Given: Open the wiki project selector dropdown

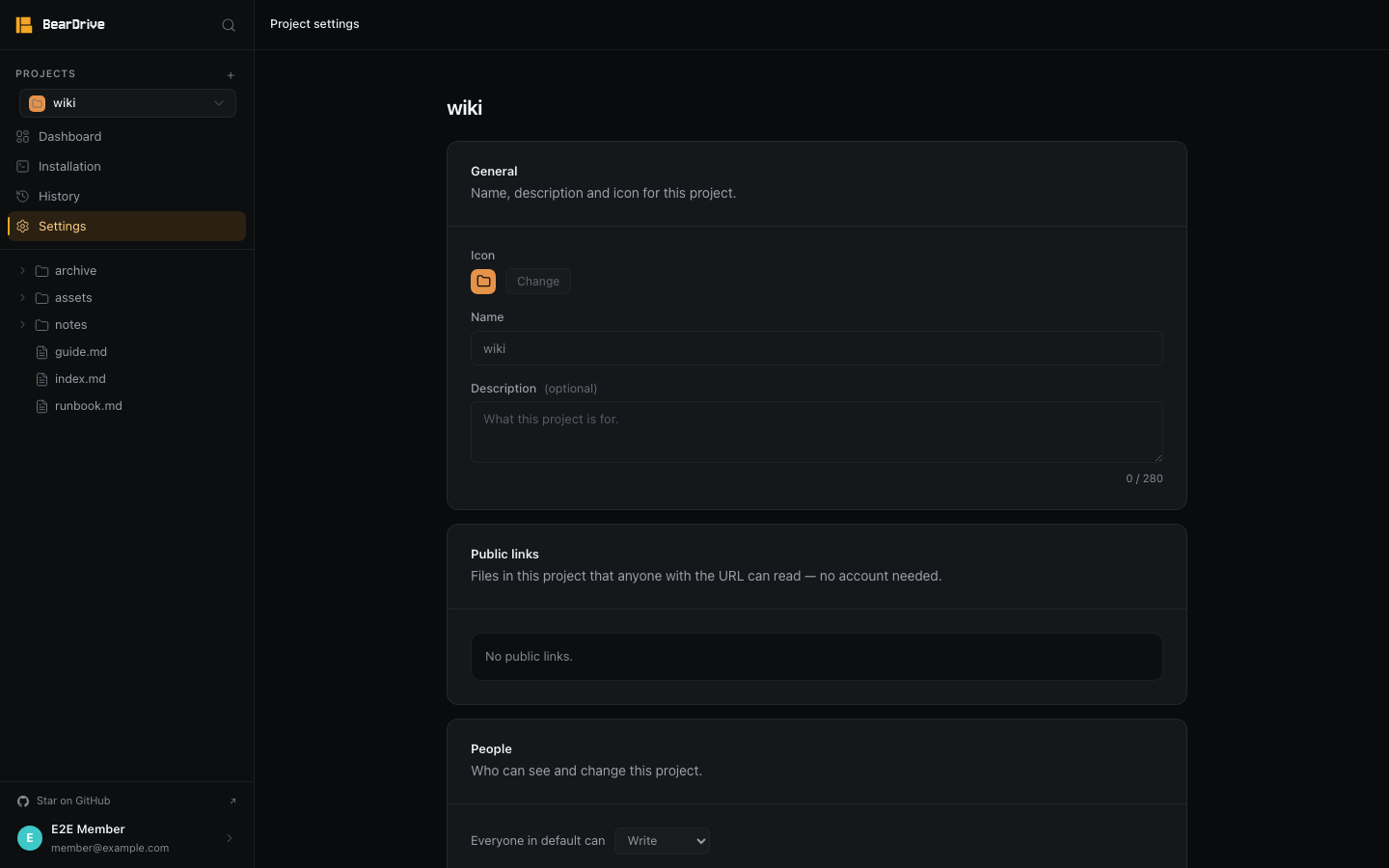Looking at the screenshot, I should [127, 103].
